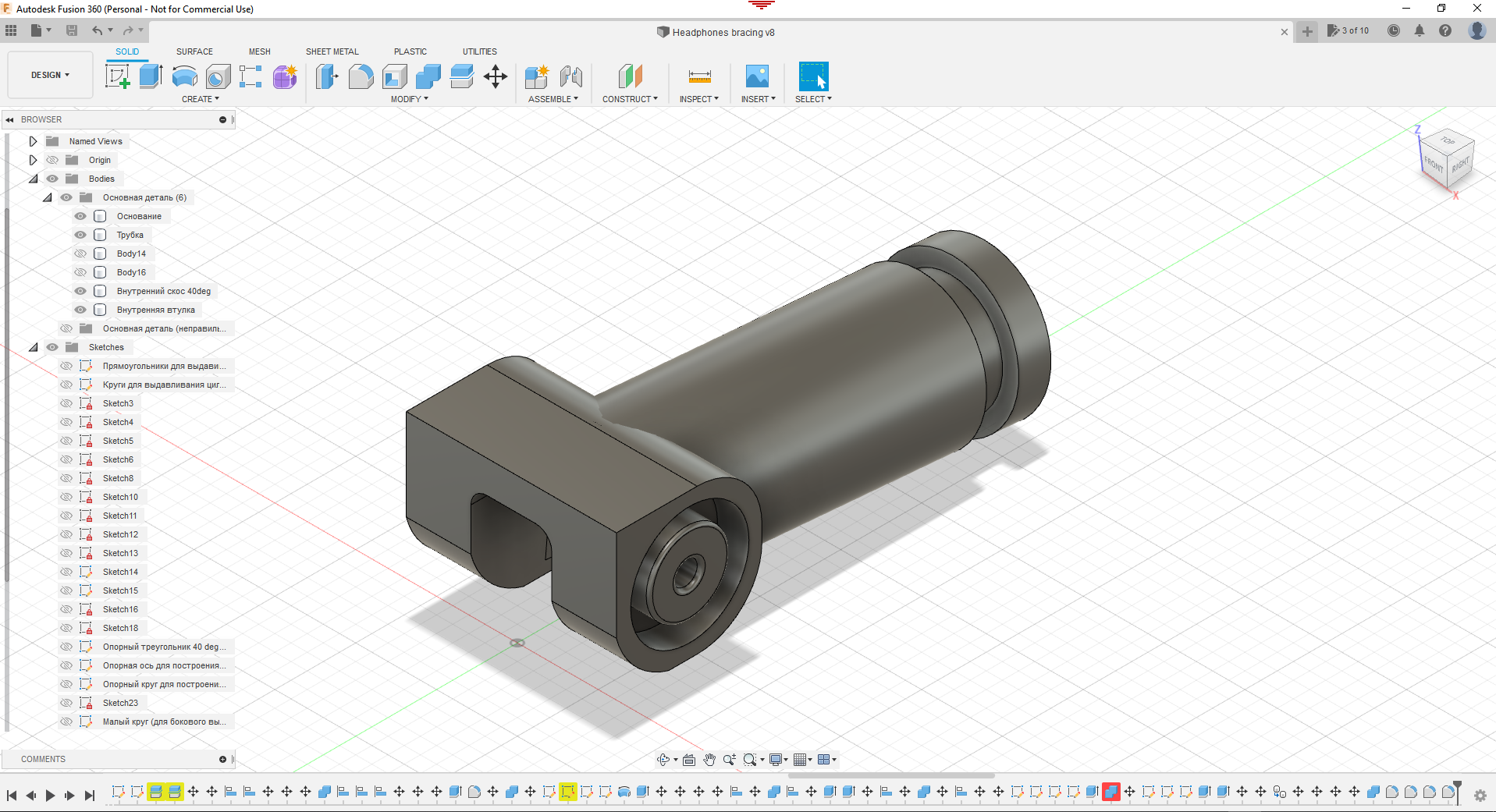Choose the Shell tool
The height and width of the screenshot is (812, 1496).
395,76
